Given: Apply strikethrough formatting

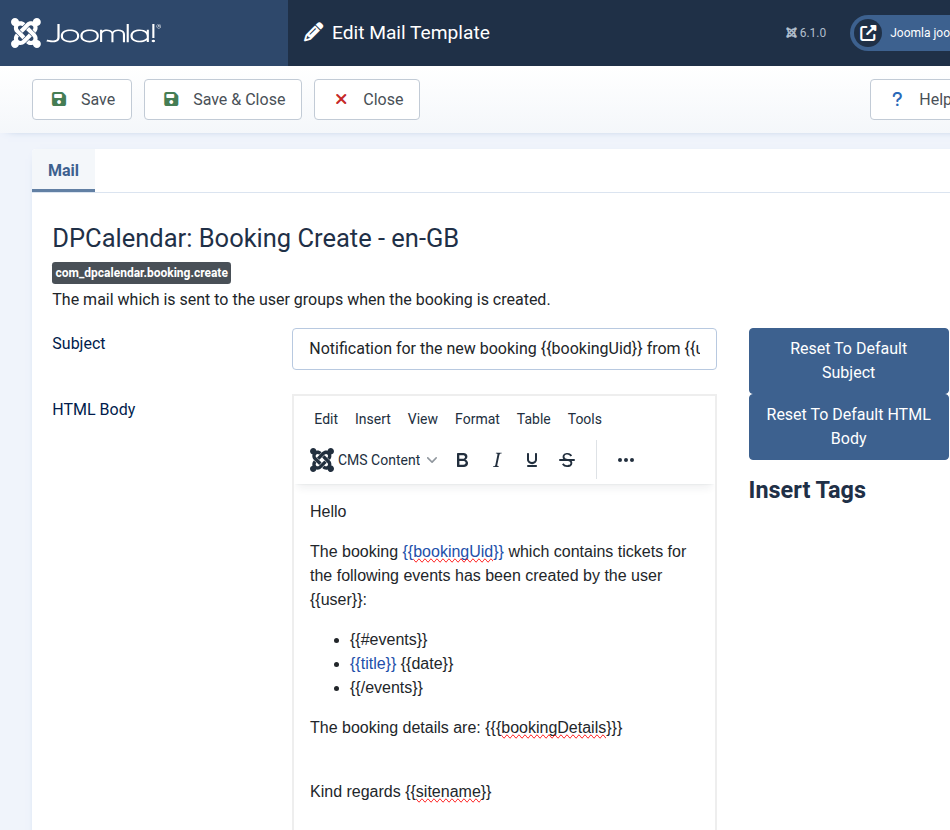Looking at the screenshot, I should coord(566,459).
